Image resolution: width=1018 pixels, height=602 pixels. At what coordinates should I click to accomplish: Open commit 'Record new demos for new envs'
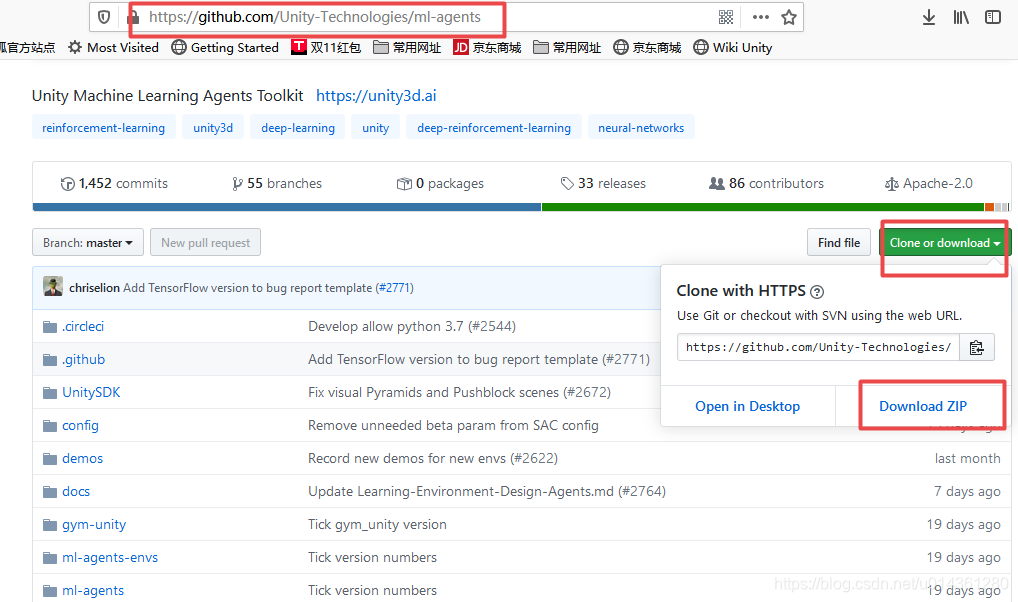pyautogui.click(x=432, y=458)
